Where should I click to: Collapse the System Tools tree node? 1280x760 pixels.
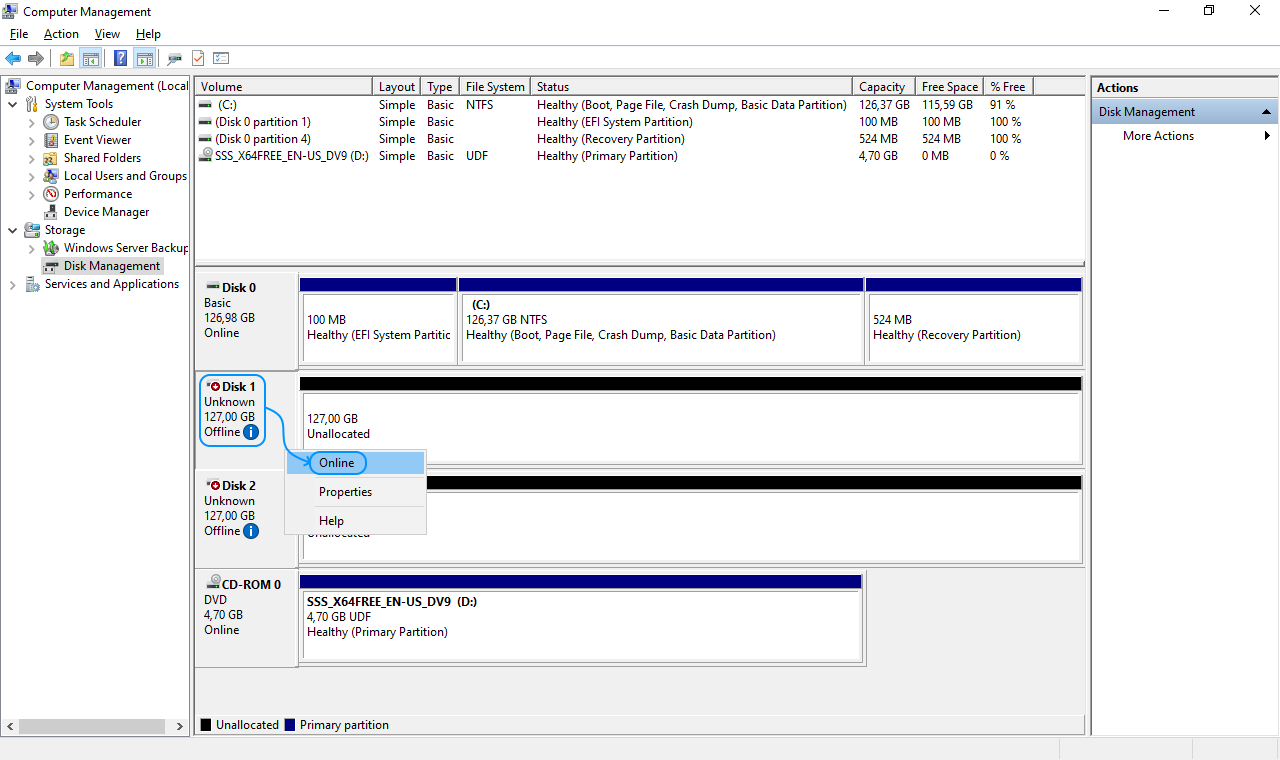pyautogui.click(x=12, y=104)
